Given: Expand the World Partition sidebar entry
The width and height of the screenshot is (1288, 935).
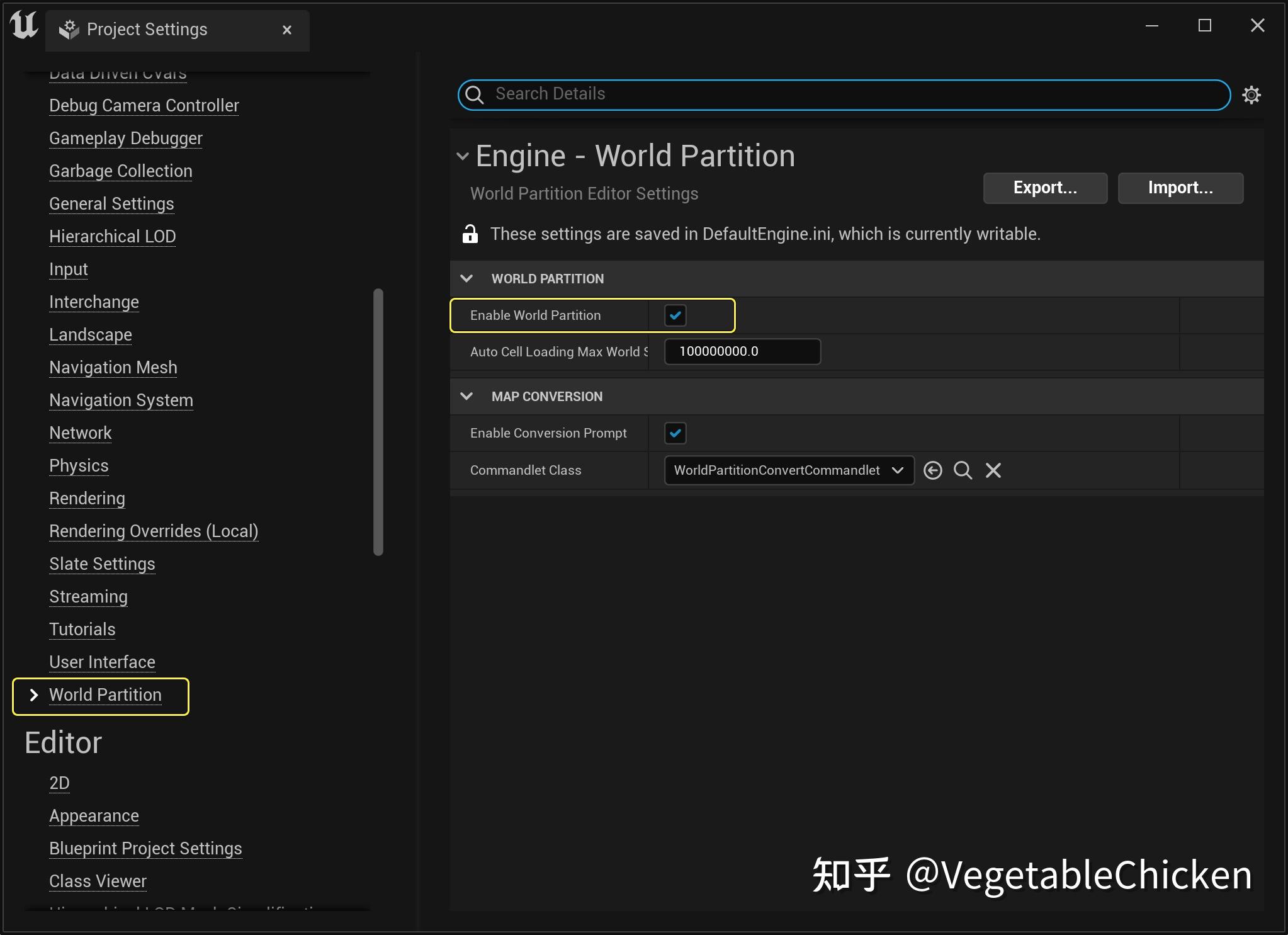Looking at the screenshot, I should tap(33, 695).
